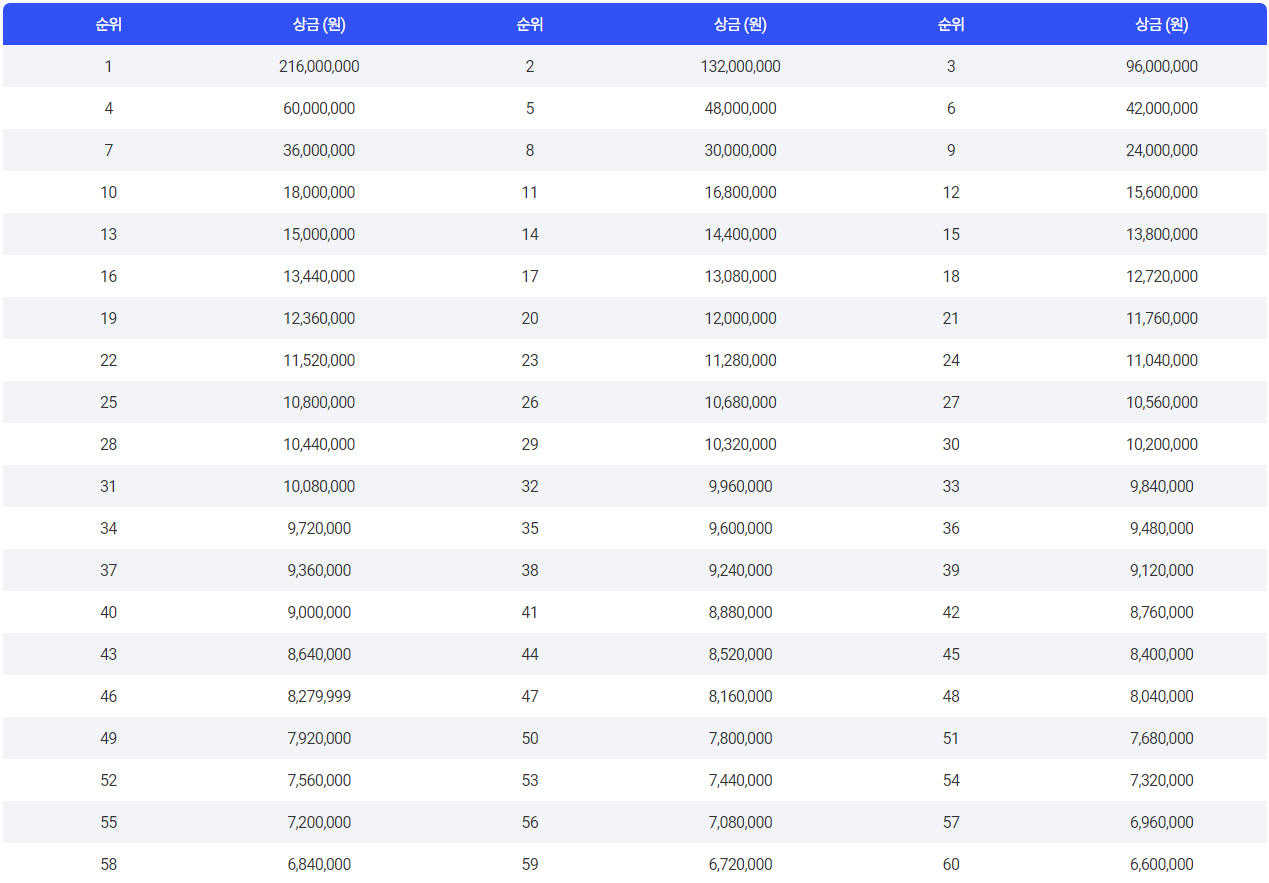The width and height of the screenshot is (1269, 883).
Task: Select prize amount 9,240,000
Action: pyautogui.click(x=740, y=570)
